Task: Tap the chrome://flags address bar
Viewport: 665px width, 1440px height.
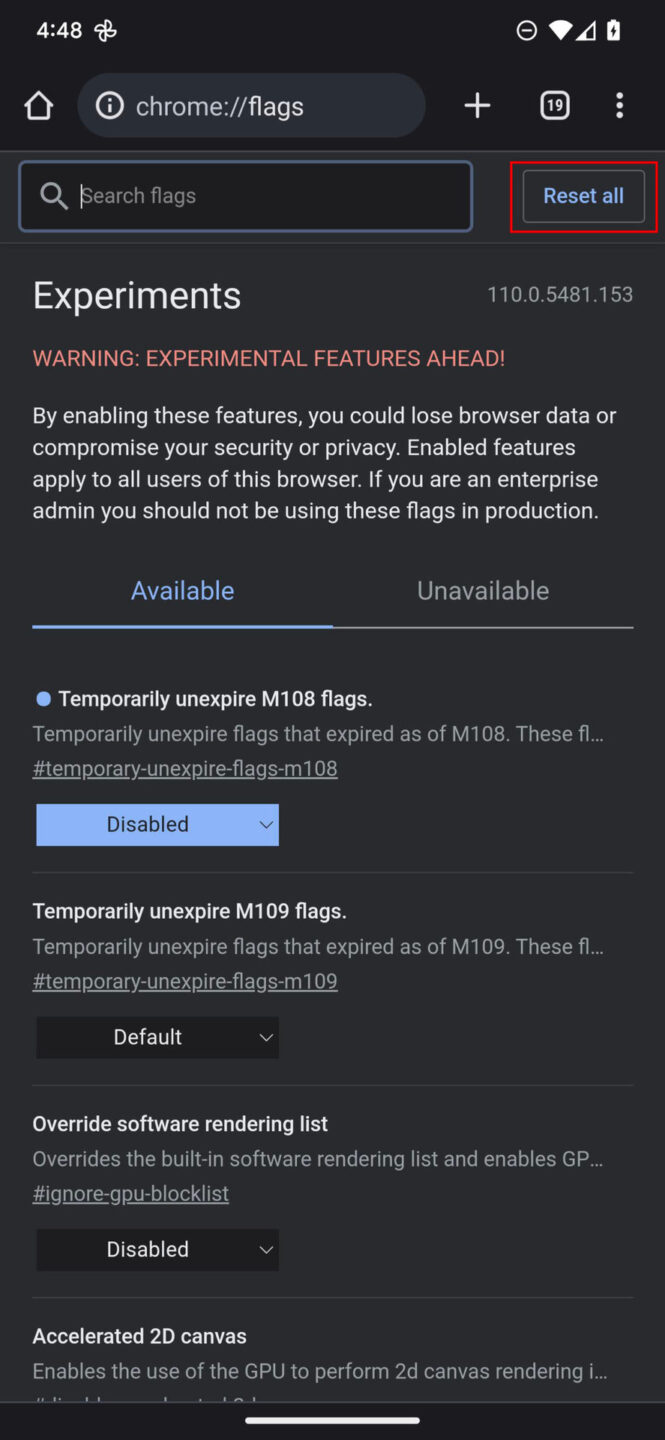Action: tap(251, 105)
